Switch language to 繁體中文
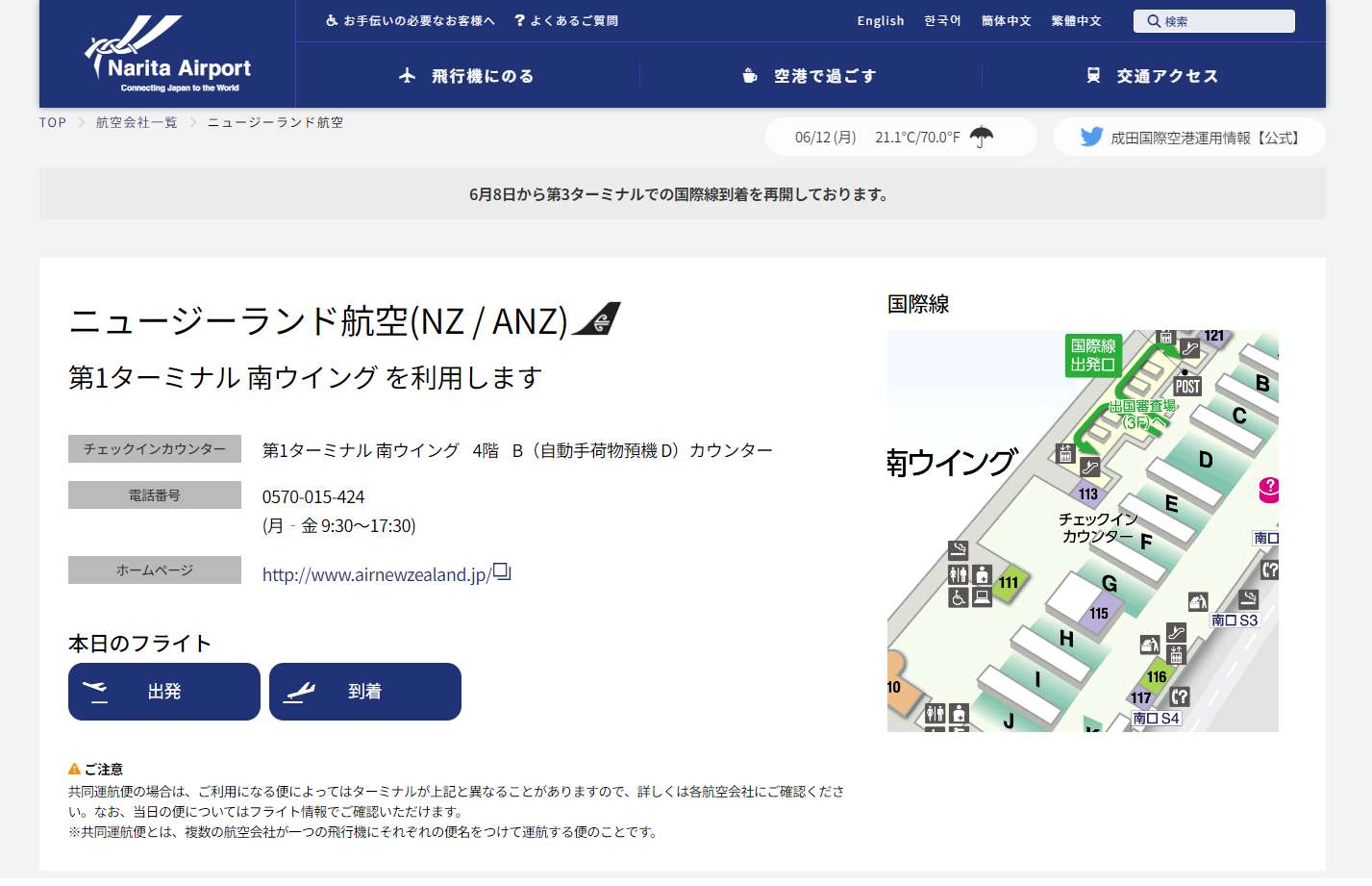Screen dimensions: 1372x886 click(x=1076, y=20)
